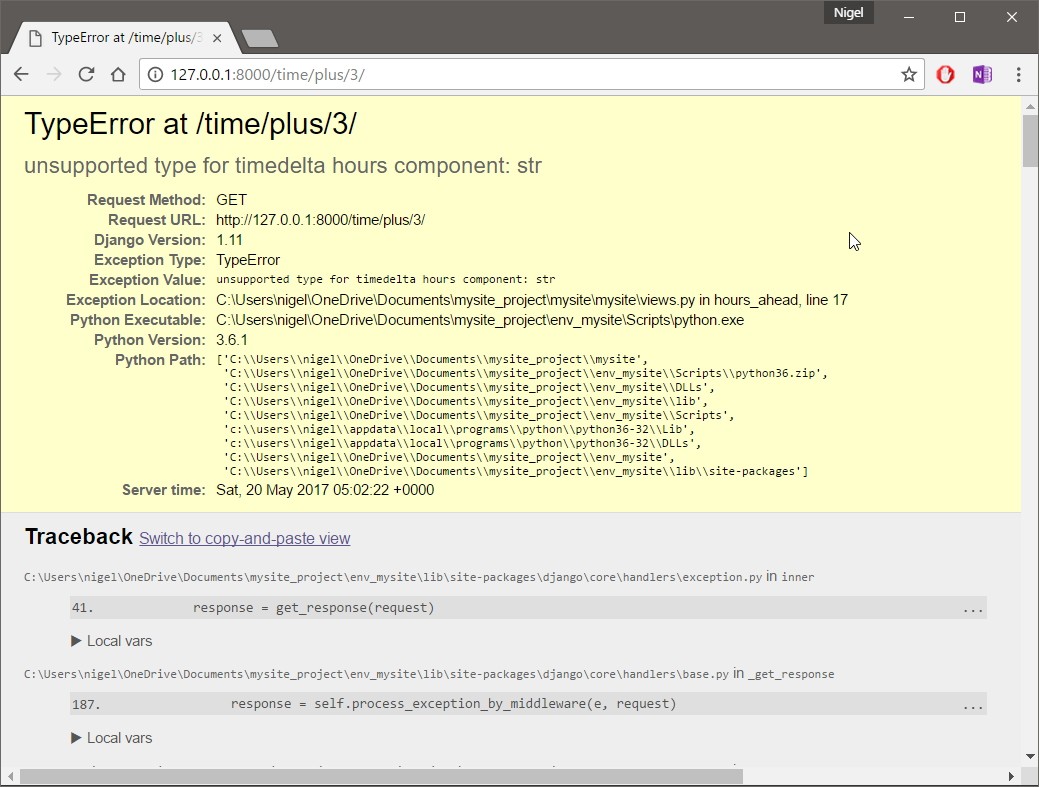View site information icon in address bar
Image resolution: width=1039 pixels, height=787 pixels.
pos(155,75)
